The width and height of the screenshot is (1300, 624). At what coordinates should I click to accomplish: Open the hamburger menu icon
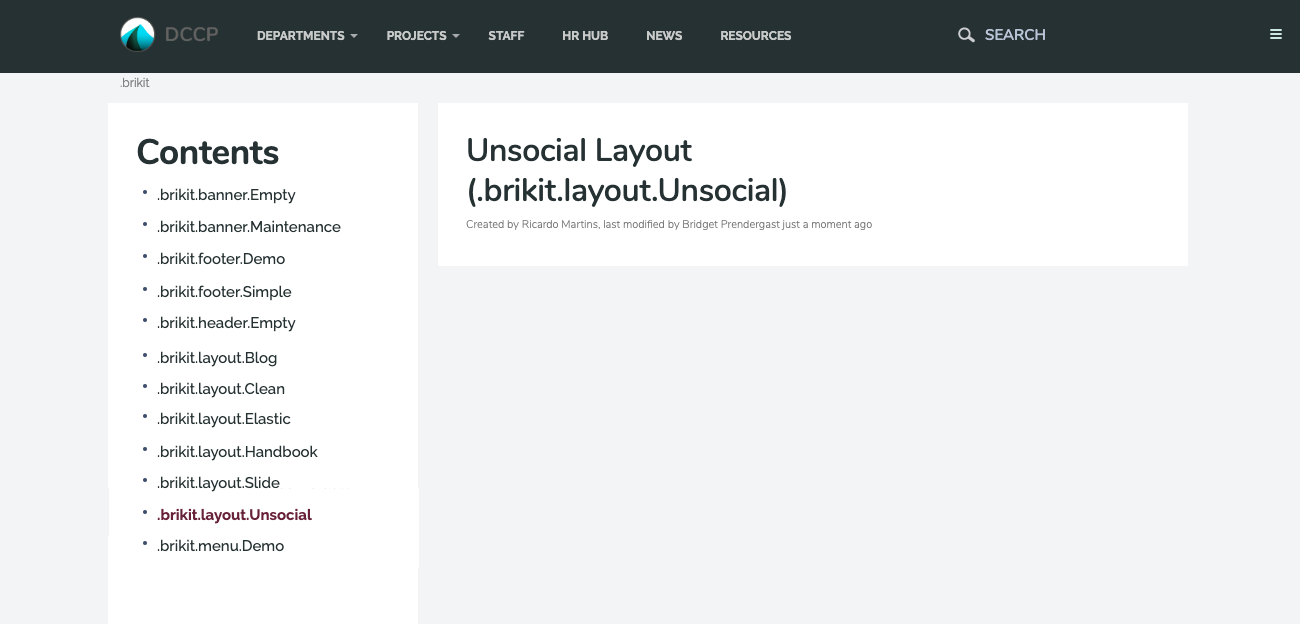tap(1276, 34)
